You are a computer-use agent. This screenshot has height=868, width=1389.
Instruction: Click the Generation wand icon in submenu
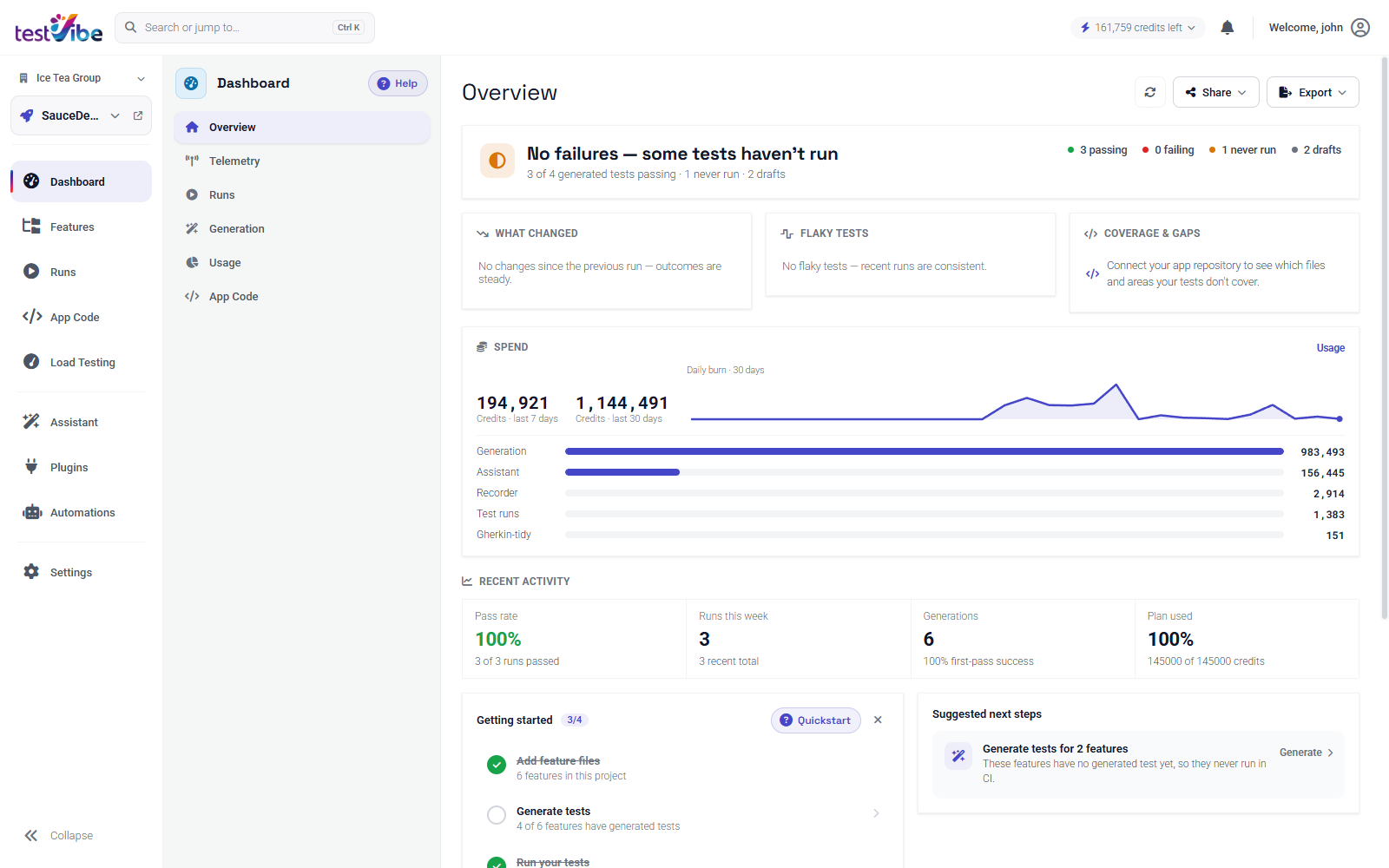pos(192,228)
